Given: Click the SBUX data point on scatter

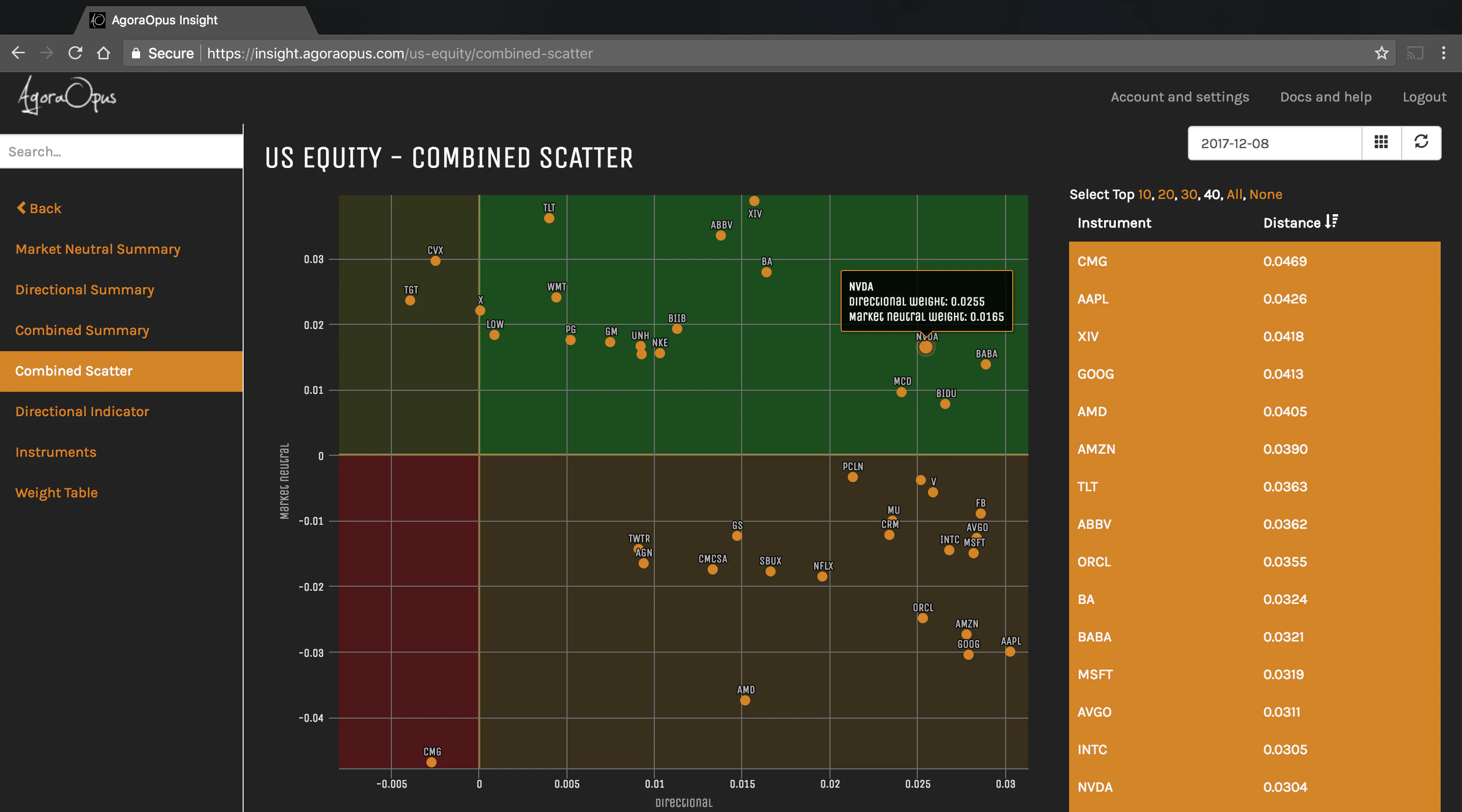Looking at the screenshot, I should click(770, 571).
